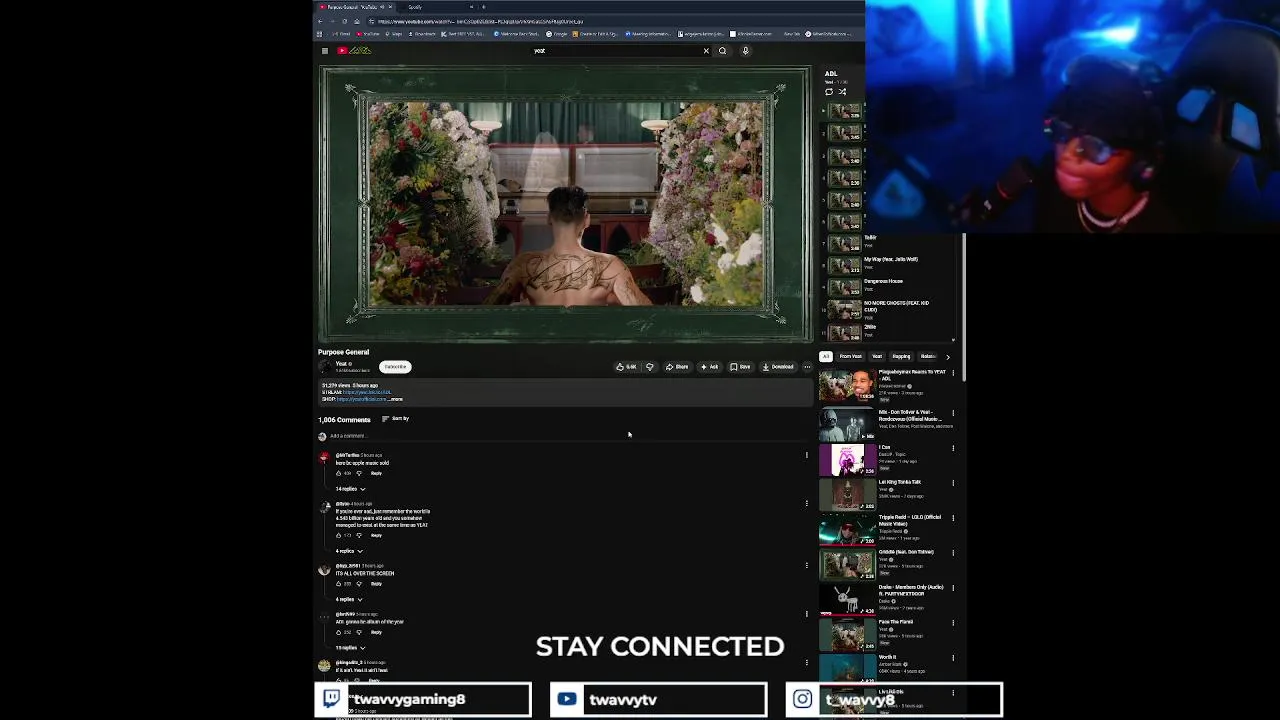Toggle shuffle on the ADL playlist

point(842,92)
